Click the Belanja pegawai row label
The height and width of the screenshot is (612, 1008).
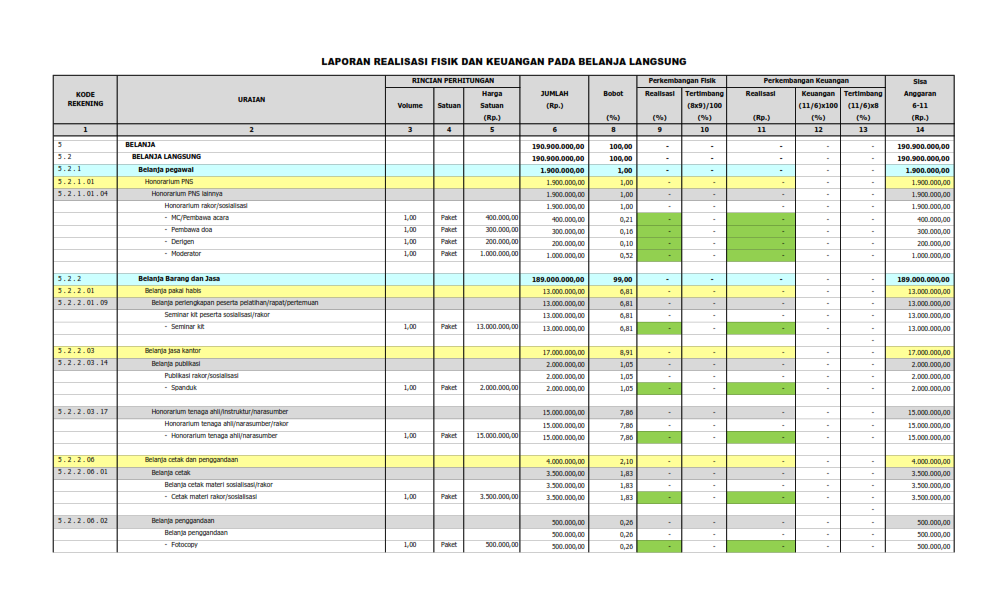[x=165, y=169]
